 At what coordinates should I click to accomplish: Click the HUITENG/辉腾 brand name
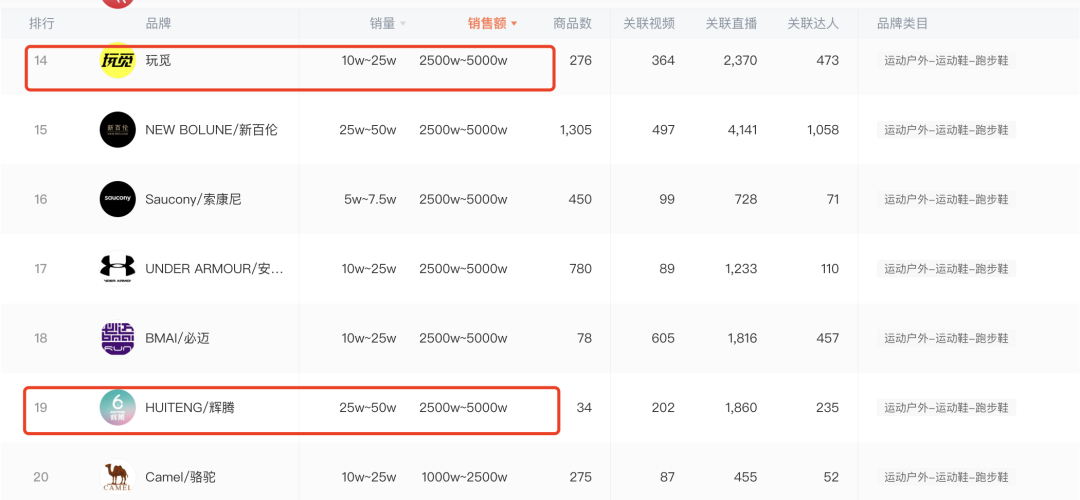pyautogui.click(x=189, y=408)
